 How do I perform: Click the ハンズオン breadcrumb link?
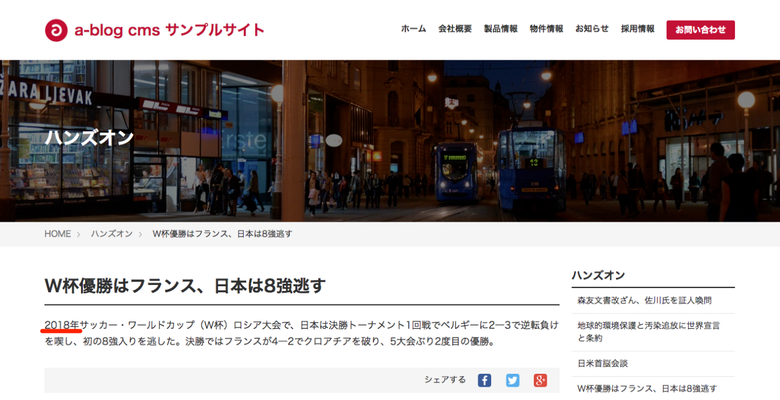coord(112,233)
